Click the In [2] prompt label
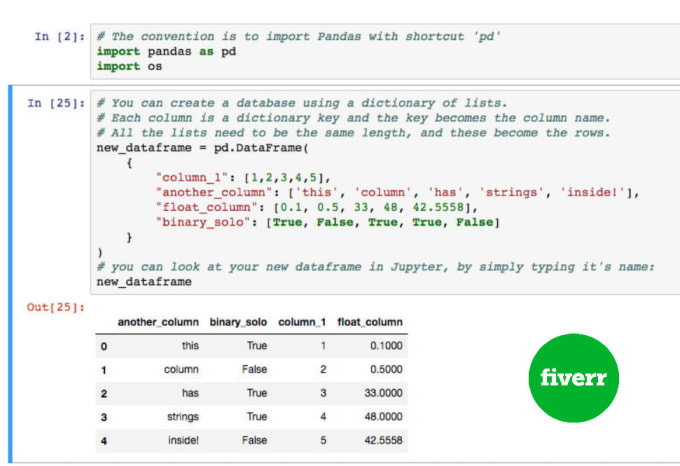 (x=60, y=36)
